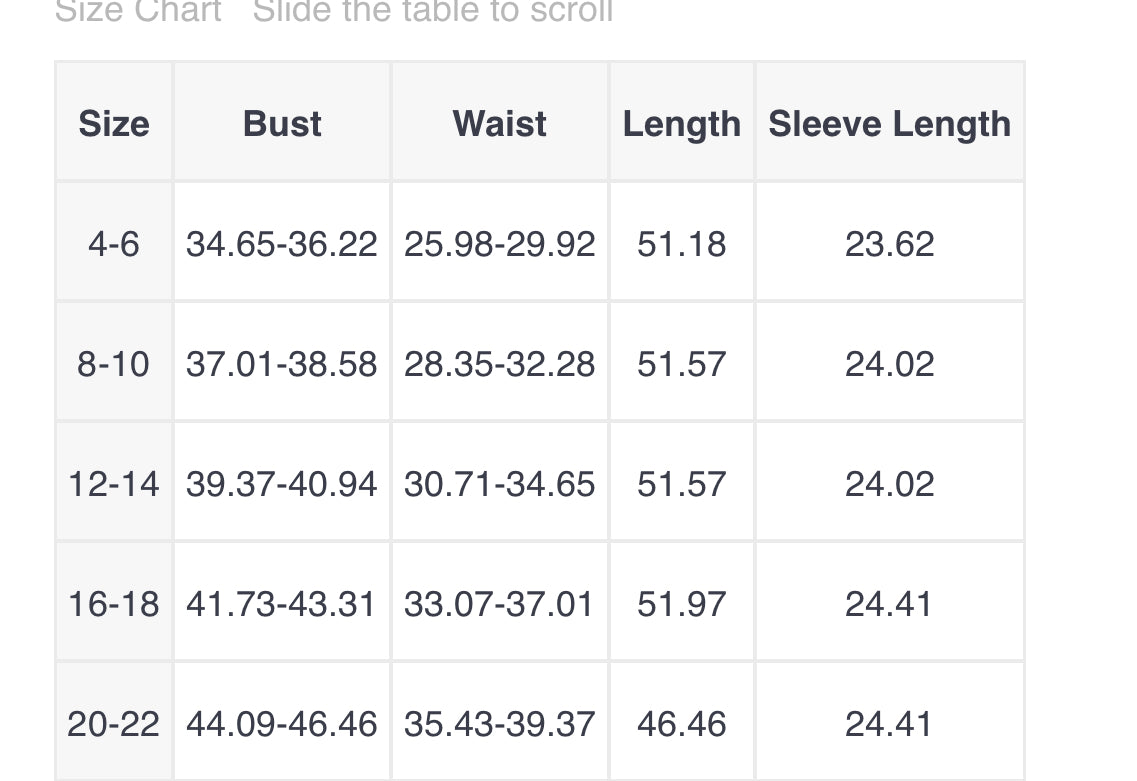Select the 20-22 size cell
This screenshot has width=1137, height=781.
point(114,724)
